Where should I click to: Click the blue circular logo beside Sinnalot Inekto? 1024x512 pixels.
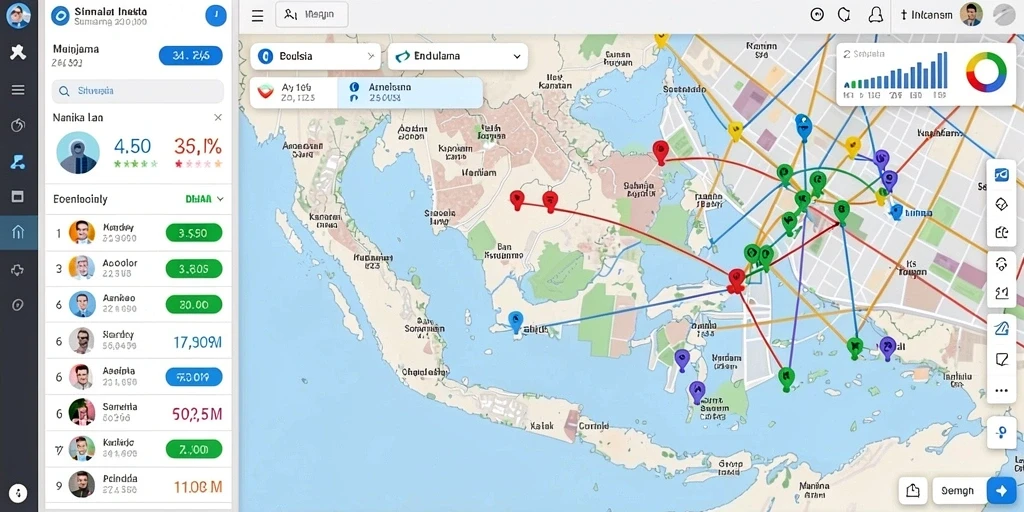tap(60, 16)
